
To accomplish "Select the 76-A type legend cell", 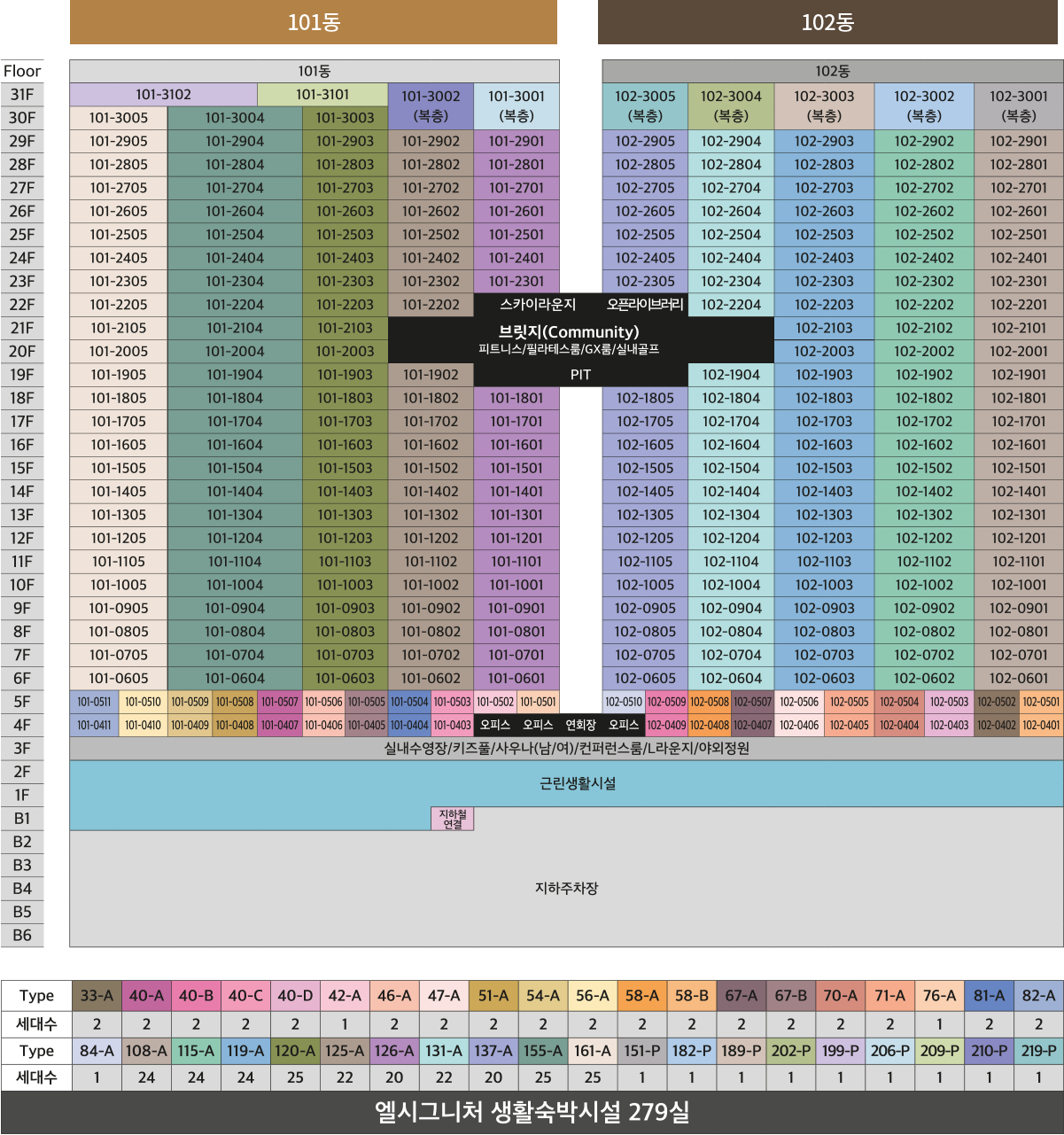I will coord(940,996).
